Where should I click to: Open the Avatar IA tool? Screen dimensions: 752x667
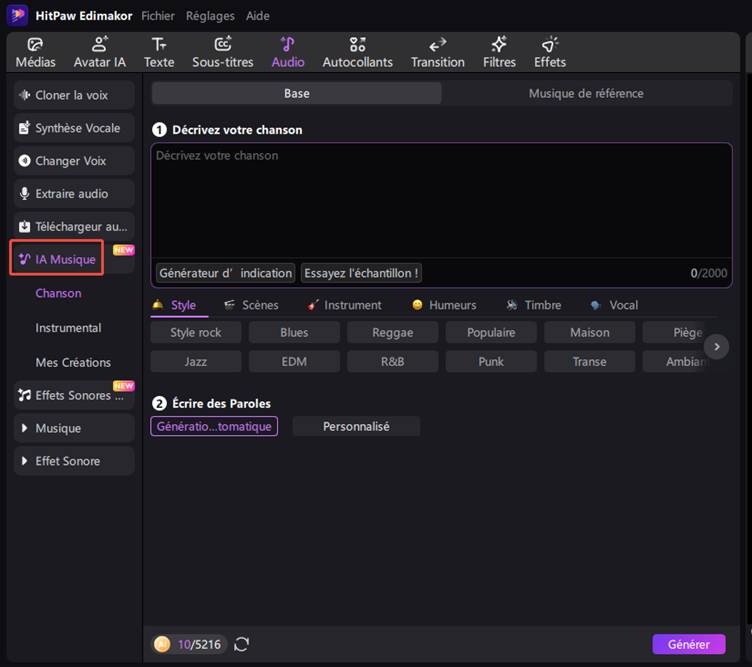coord(100,53)
